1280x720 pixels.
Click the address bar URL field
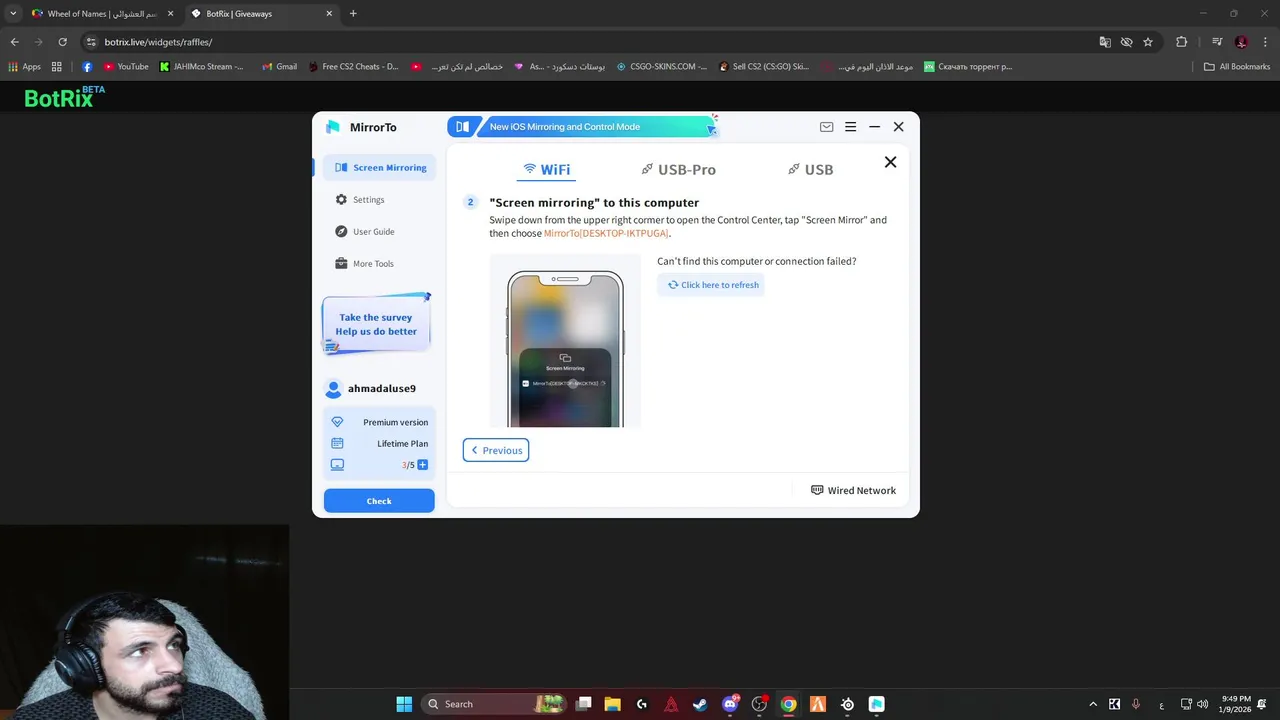pos(590,42)
